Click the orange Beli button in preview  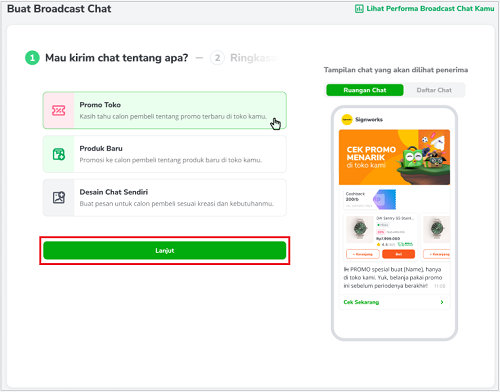click(x=398, y=254)
